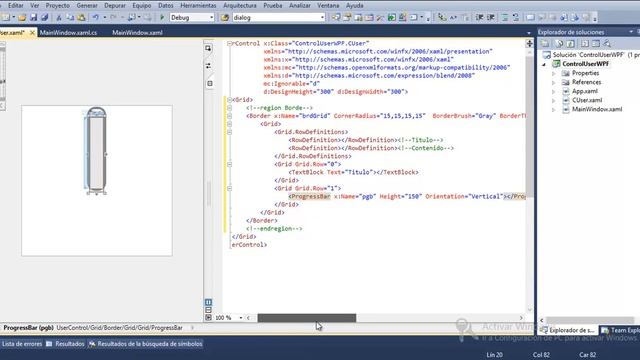Click the horizontal split view icon
640x360 pixels.
tap(208, 310)
